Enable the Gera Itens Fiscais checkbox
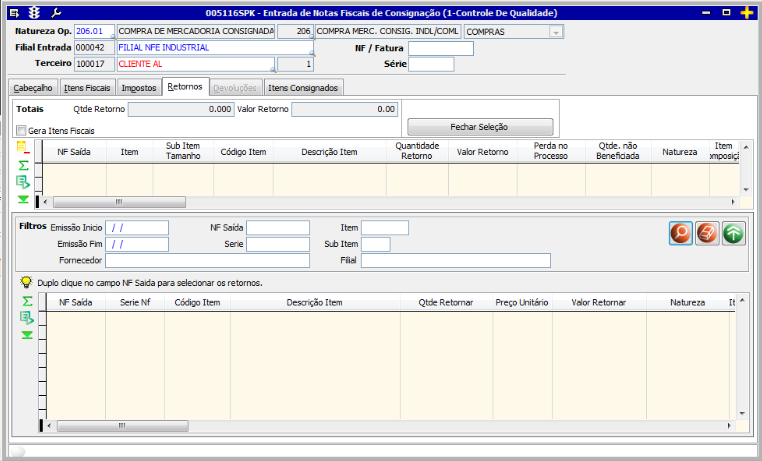The width and height of the screenshot is (762, 461). [x=22, y=130]
